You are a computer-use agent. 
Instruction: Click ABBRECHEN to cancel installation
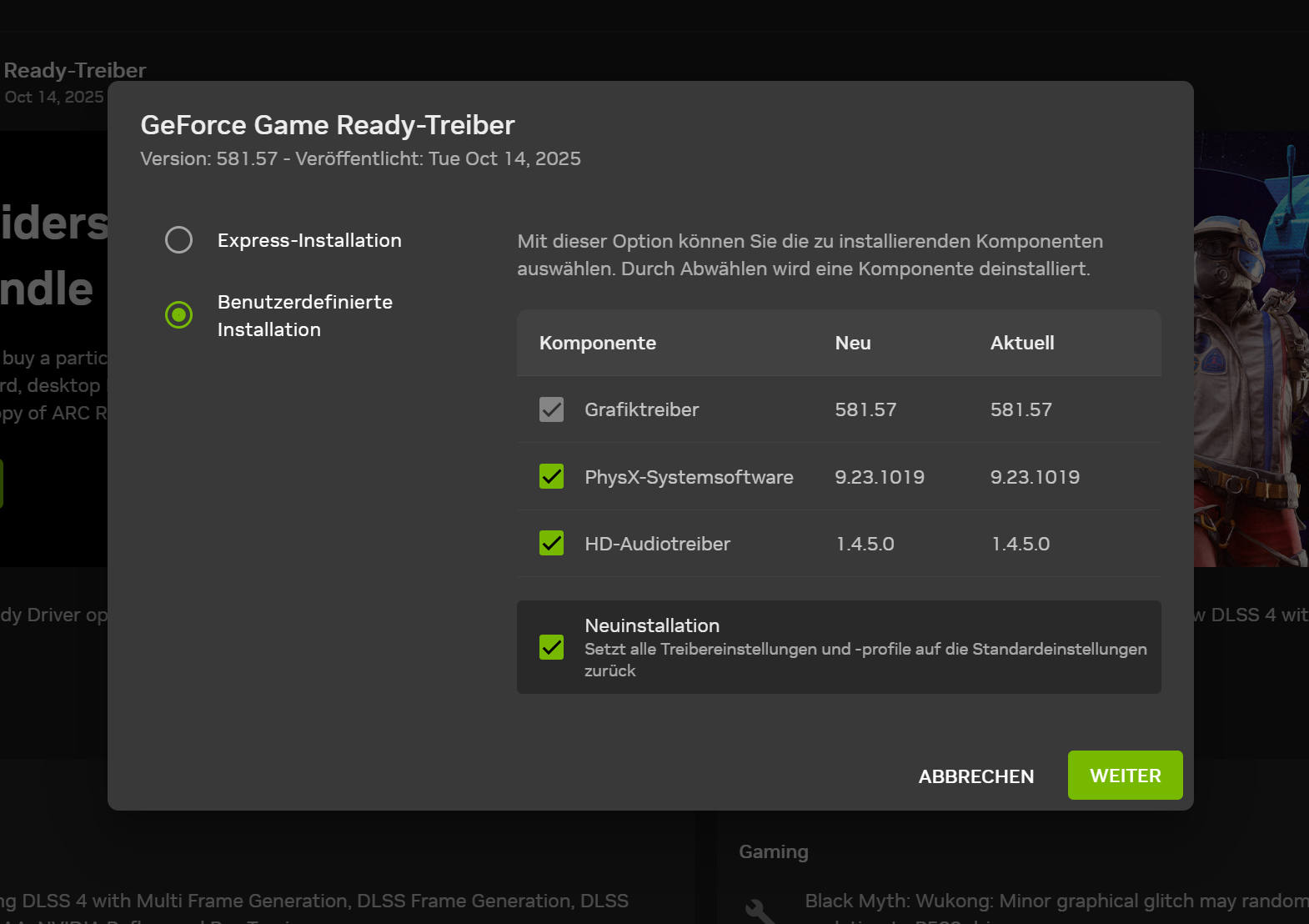[x=976, y=776]
